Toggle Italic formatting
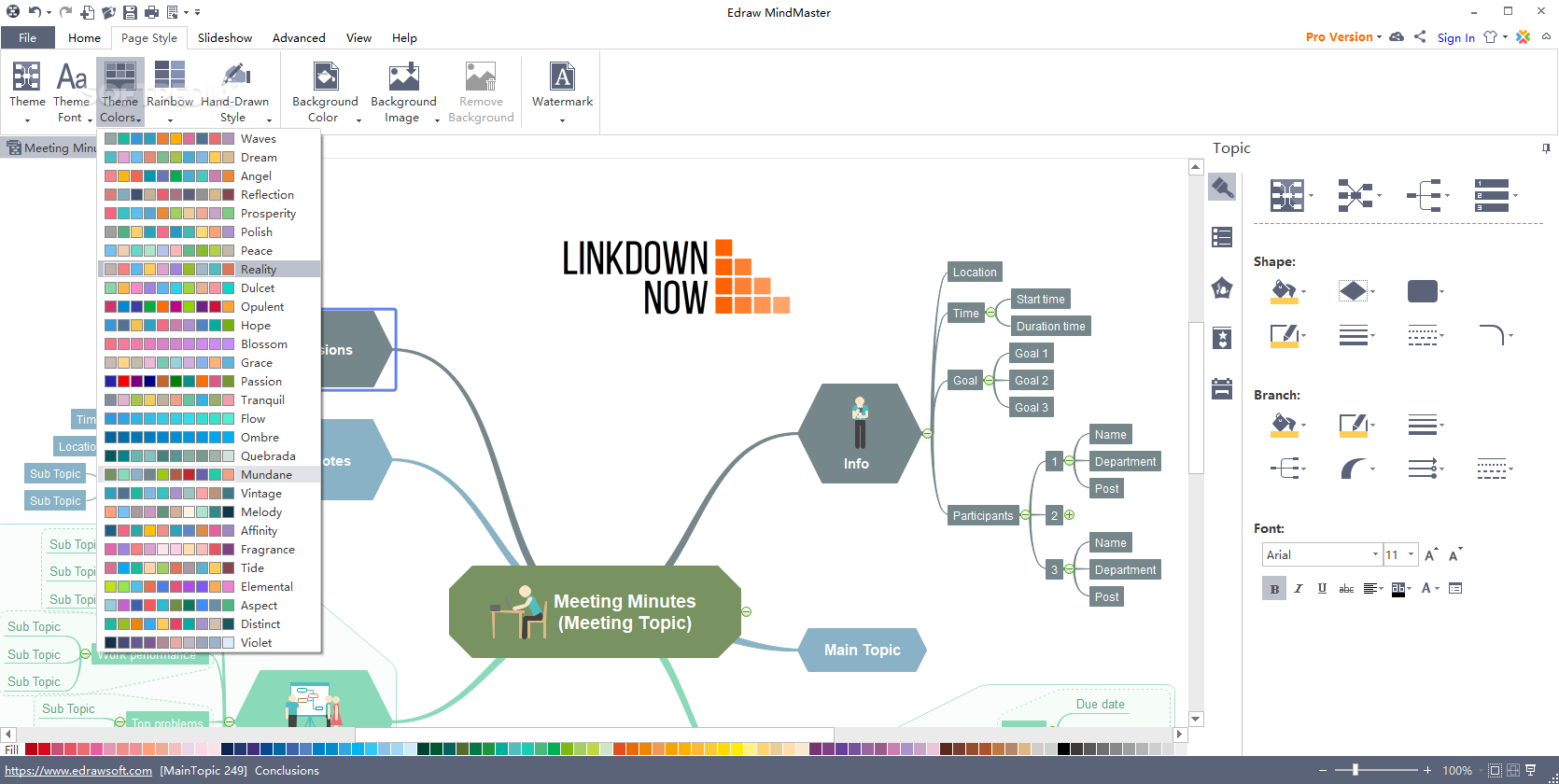This screenshot has width=1559, height=784. pos(1299,588)
